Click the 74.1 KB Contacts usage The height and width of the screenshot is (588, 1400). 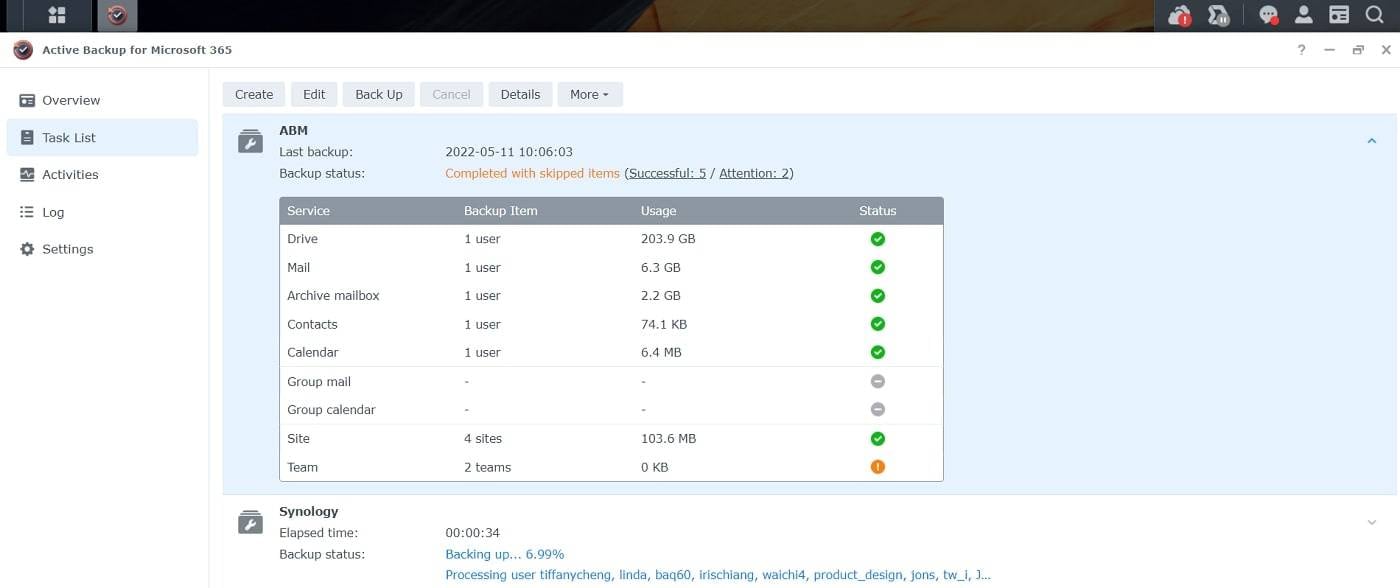point(664,324)
